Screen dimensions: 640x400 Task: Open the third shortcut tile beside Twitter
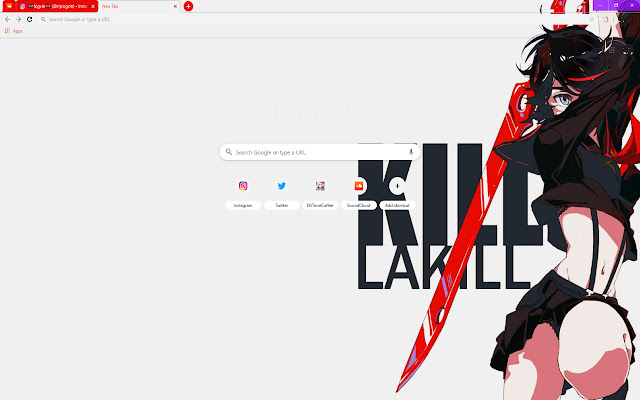(x=320, y=193)
